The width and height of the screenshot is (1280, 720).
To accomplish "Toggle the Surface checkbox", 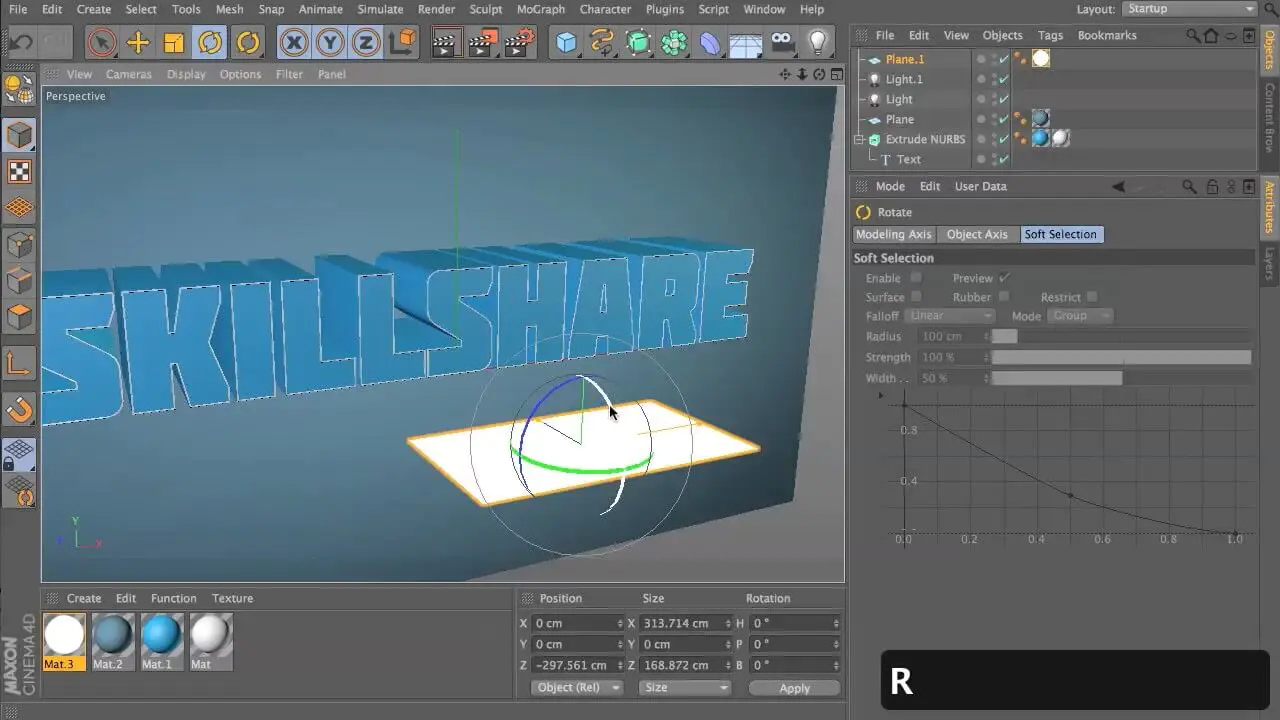I will click(916, 297).
